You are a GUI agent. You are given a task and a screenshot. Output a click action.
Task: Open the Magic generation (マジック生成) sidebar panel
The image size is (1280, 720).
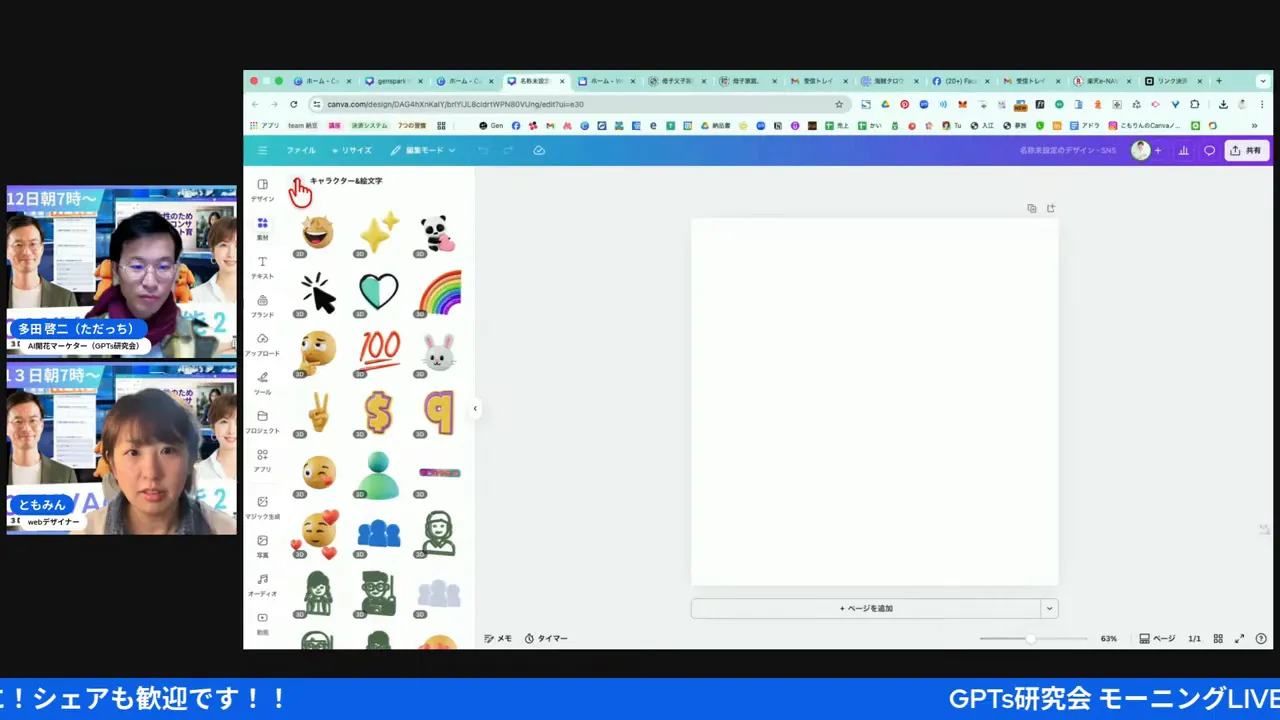click(262, 507)
